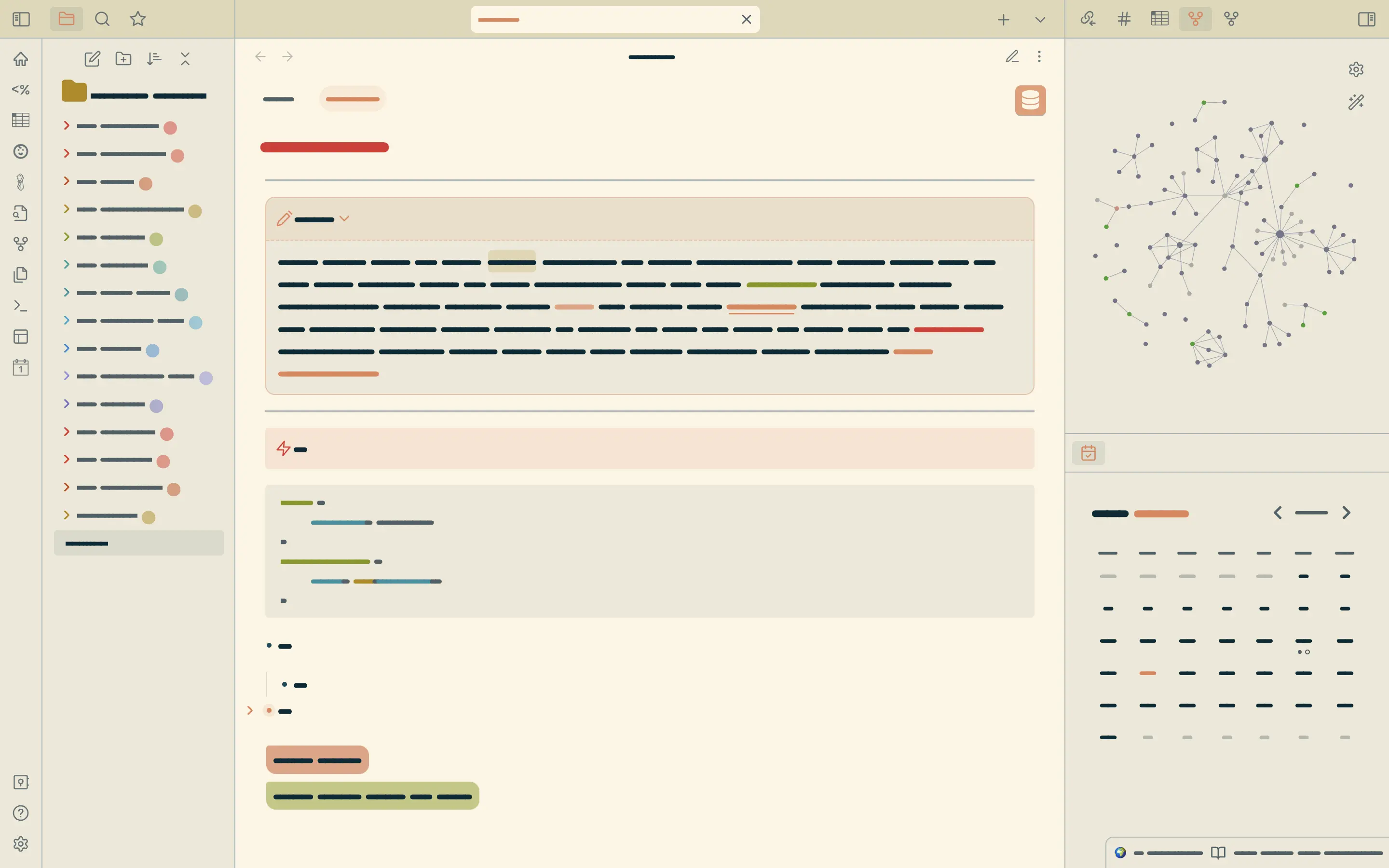The width and height of the screenshot is (1389, 868).
Task: Click the new note pencil icon
Action: pos(92,58)
